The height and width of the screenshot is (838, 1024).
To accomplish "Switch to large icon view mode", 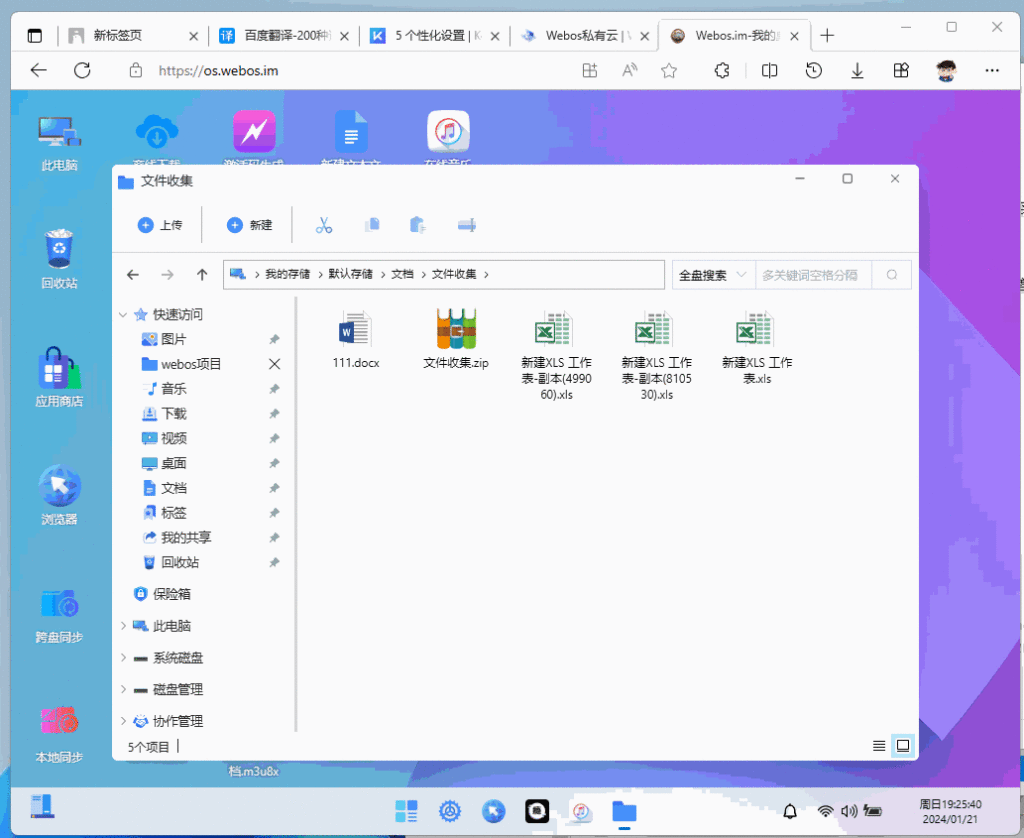I will pyautogui.click(x=901, y=745).
